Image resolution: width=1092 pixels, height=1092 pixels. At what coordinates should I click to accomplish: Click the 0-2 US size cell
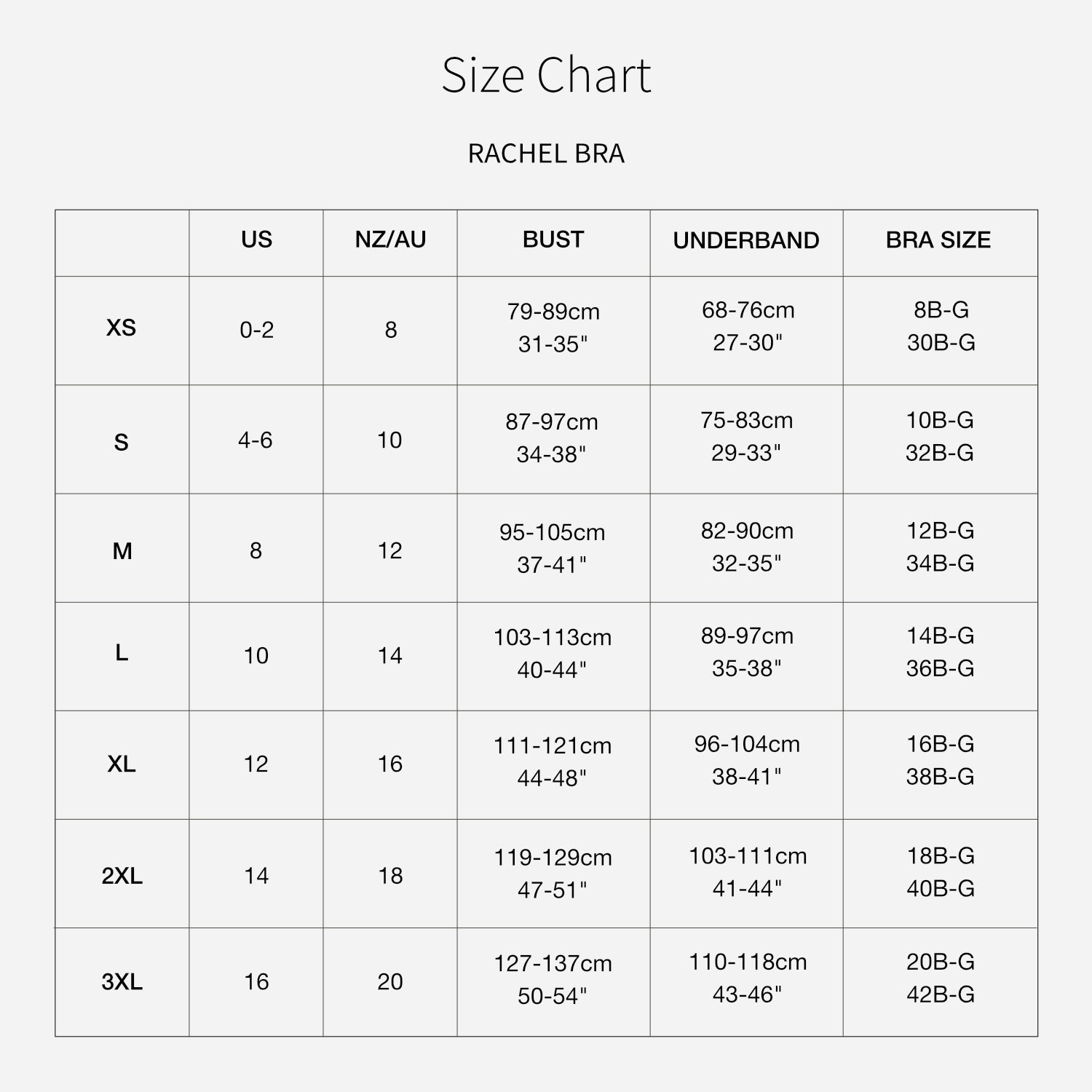(256, 330)
